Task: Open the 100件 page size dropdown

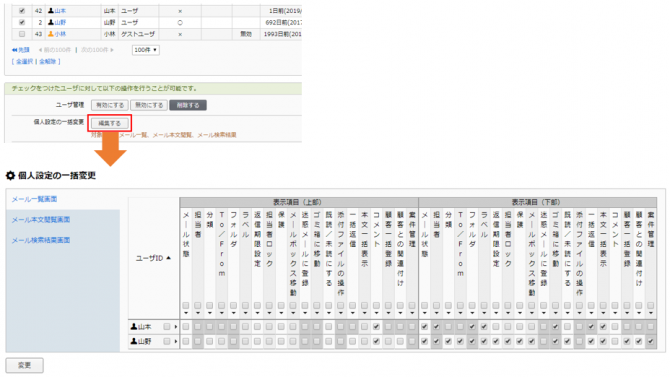Action: [146, 50]
